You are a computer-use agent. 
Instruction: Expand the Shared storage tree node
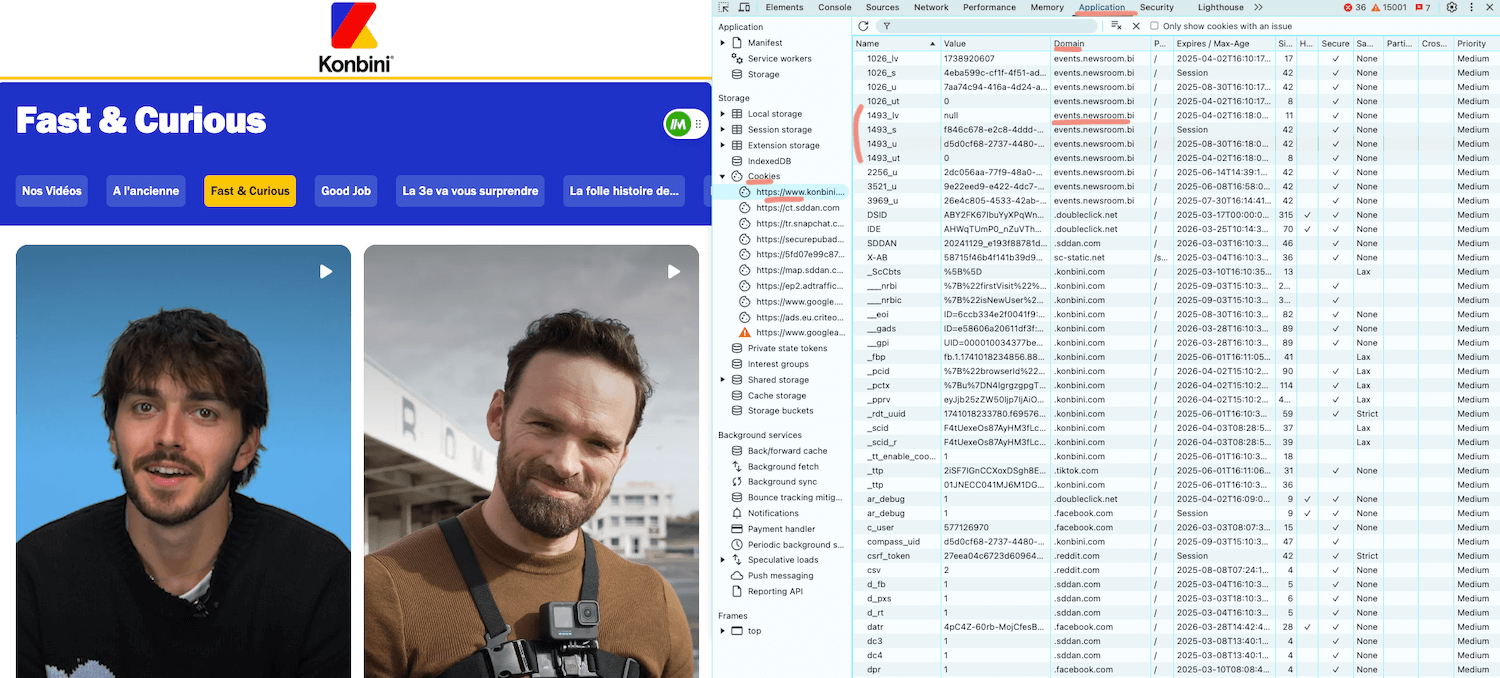pos(723,380)
